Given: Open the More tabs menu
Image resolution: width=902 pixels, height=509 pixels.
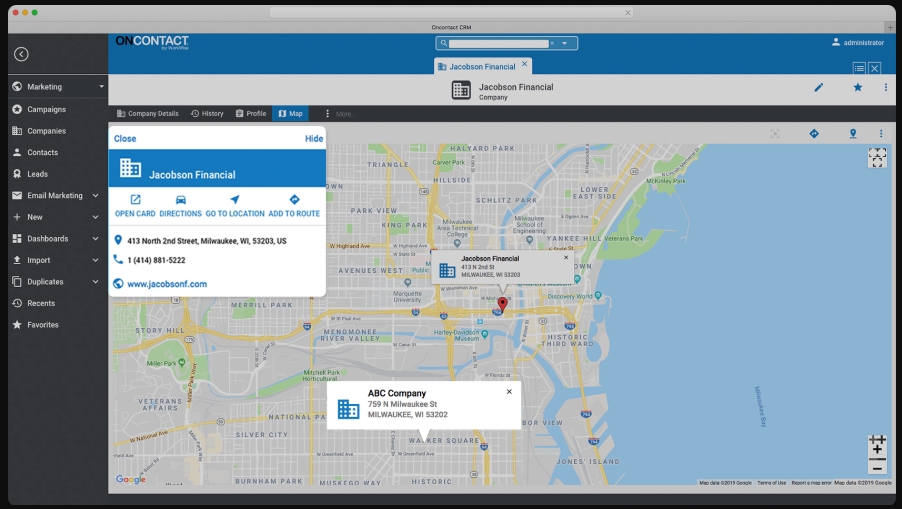Looking at the screenshot, I should pos(339,114).
